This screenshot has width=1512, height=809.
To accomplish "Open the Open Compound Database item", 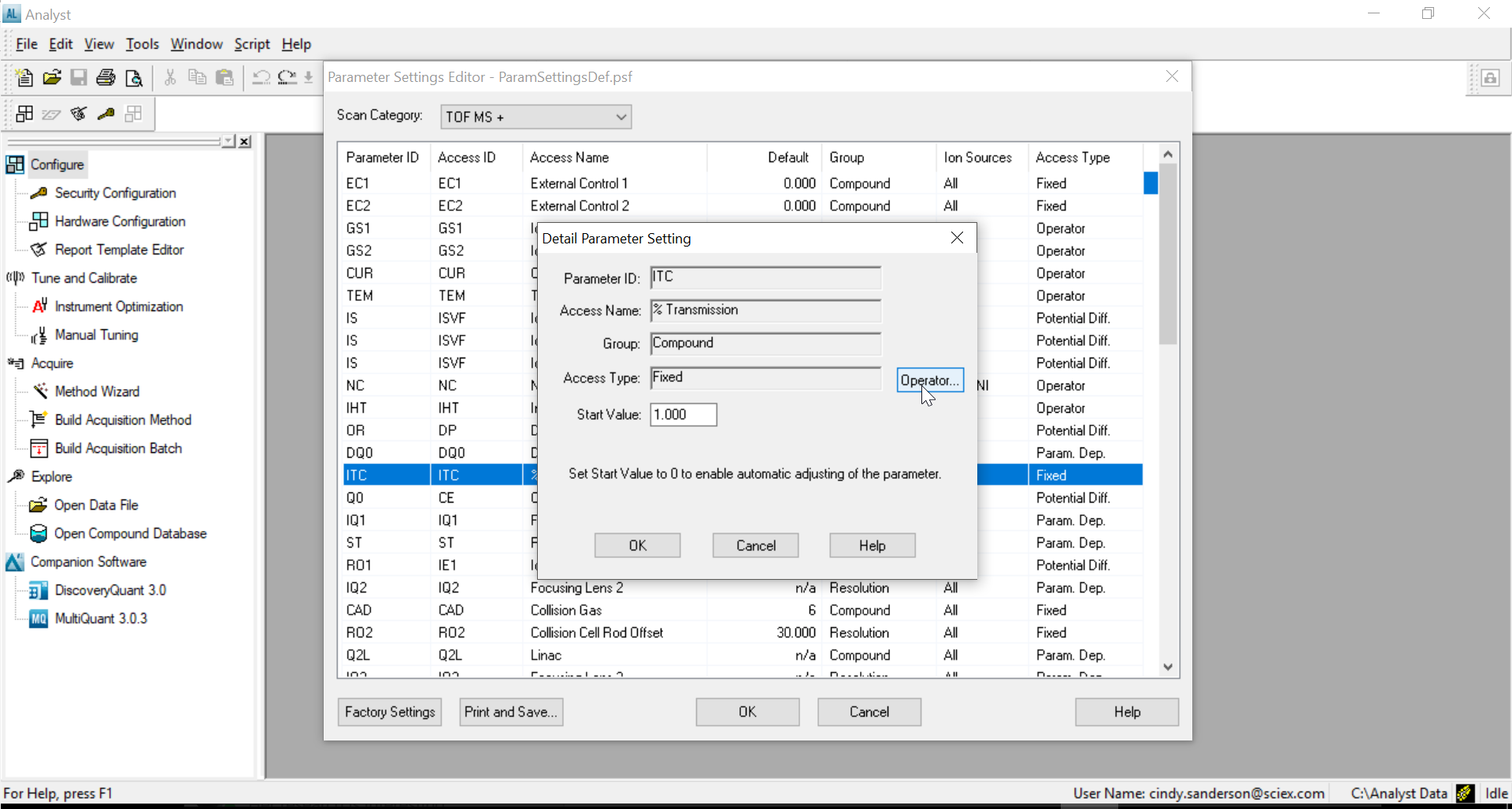I will click(x=130, y=533).
